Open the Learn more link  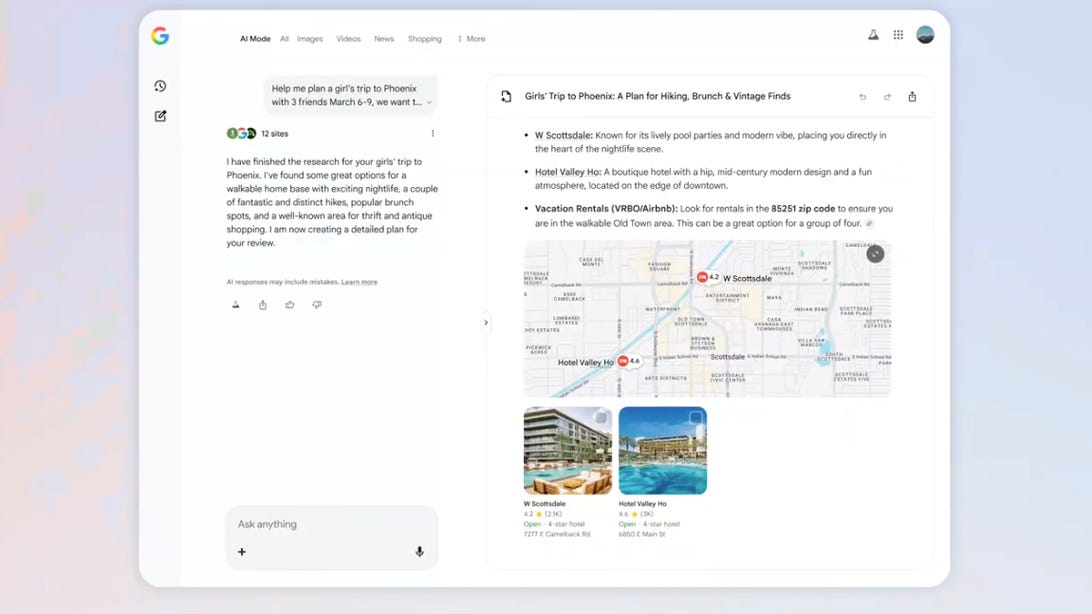[360, 281]
